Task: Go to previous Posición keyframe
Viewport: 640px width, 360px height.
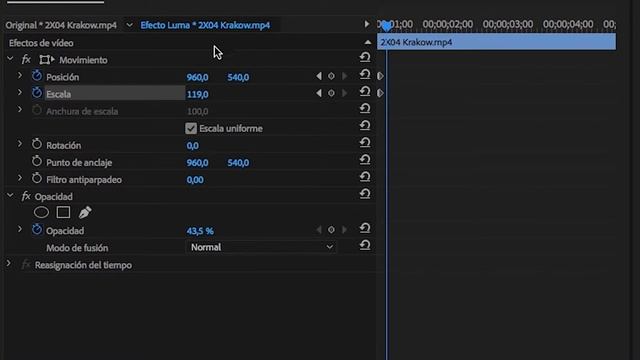Action: (x=318, y=76)
